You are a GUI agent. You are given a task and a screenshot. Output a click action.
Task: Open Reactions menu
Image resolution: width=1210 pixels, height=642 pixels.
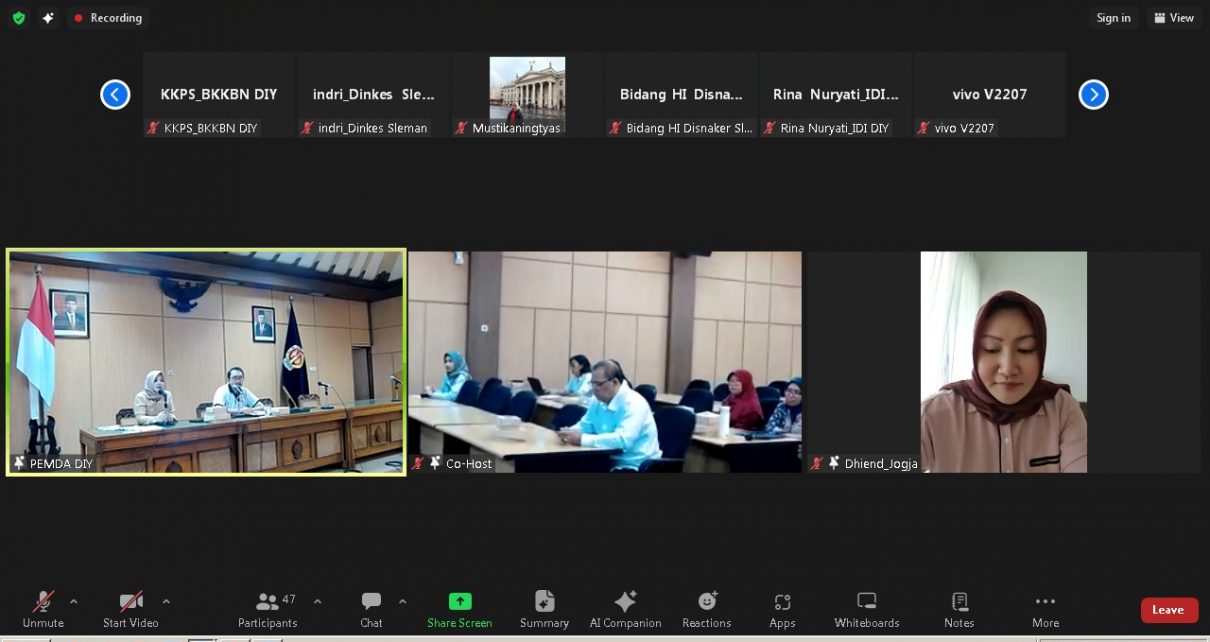[x=707, y=609]
